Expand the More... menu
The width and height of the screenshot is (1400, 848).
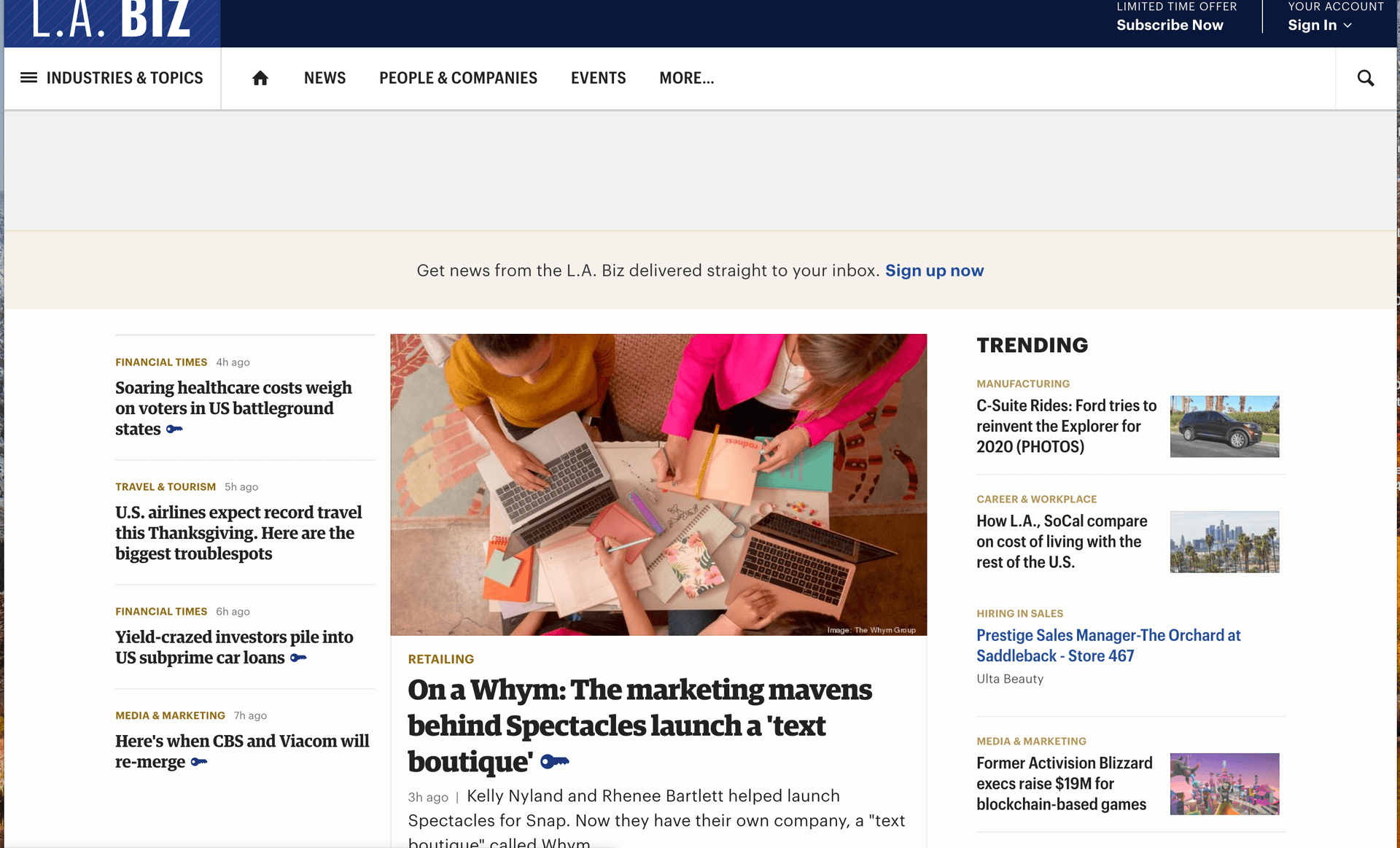pyautogui.click(x=686, y=78)
